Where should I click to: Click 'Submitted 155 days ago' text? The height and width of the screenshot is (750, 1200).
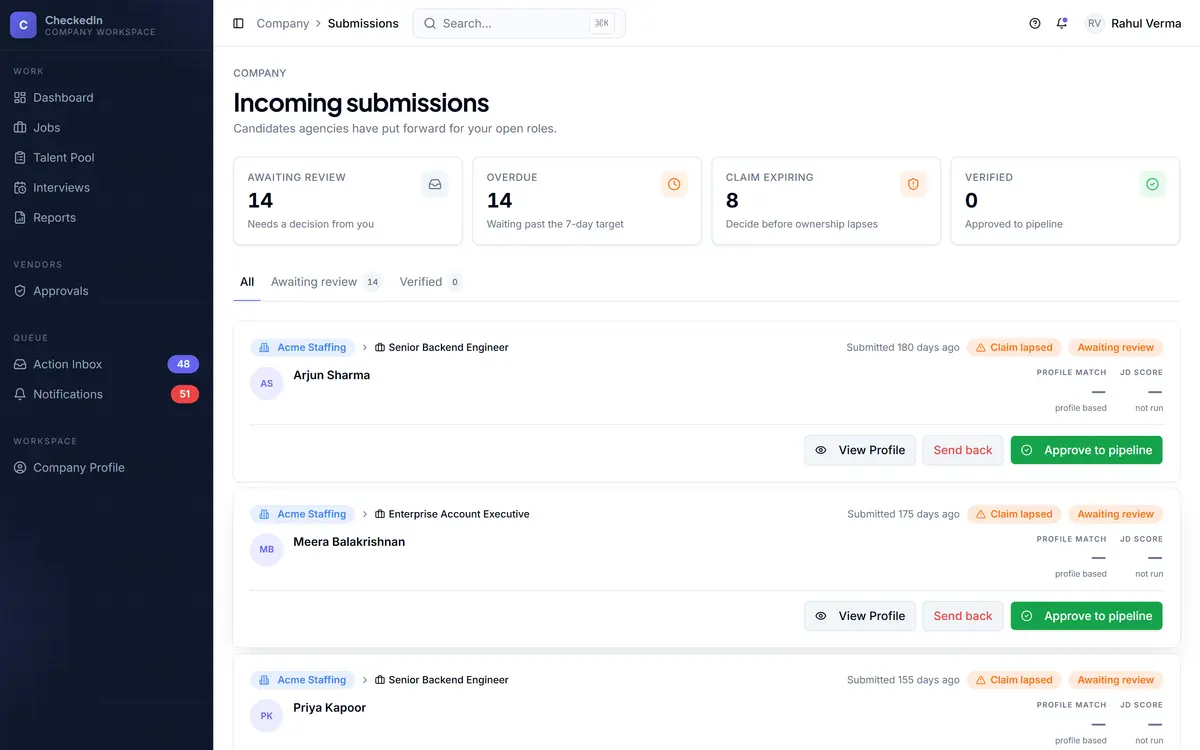click(x=903, y=680)
